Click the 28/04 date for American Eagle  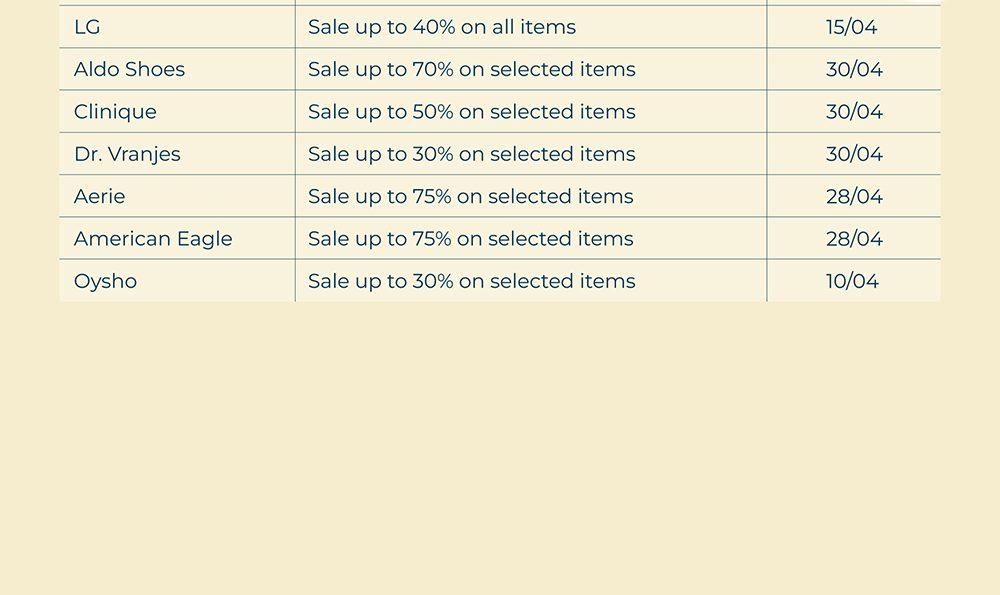(854, 239)
